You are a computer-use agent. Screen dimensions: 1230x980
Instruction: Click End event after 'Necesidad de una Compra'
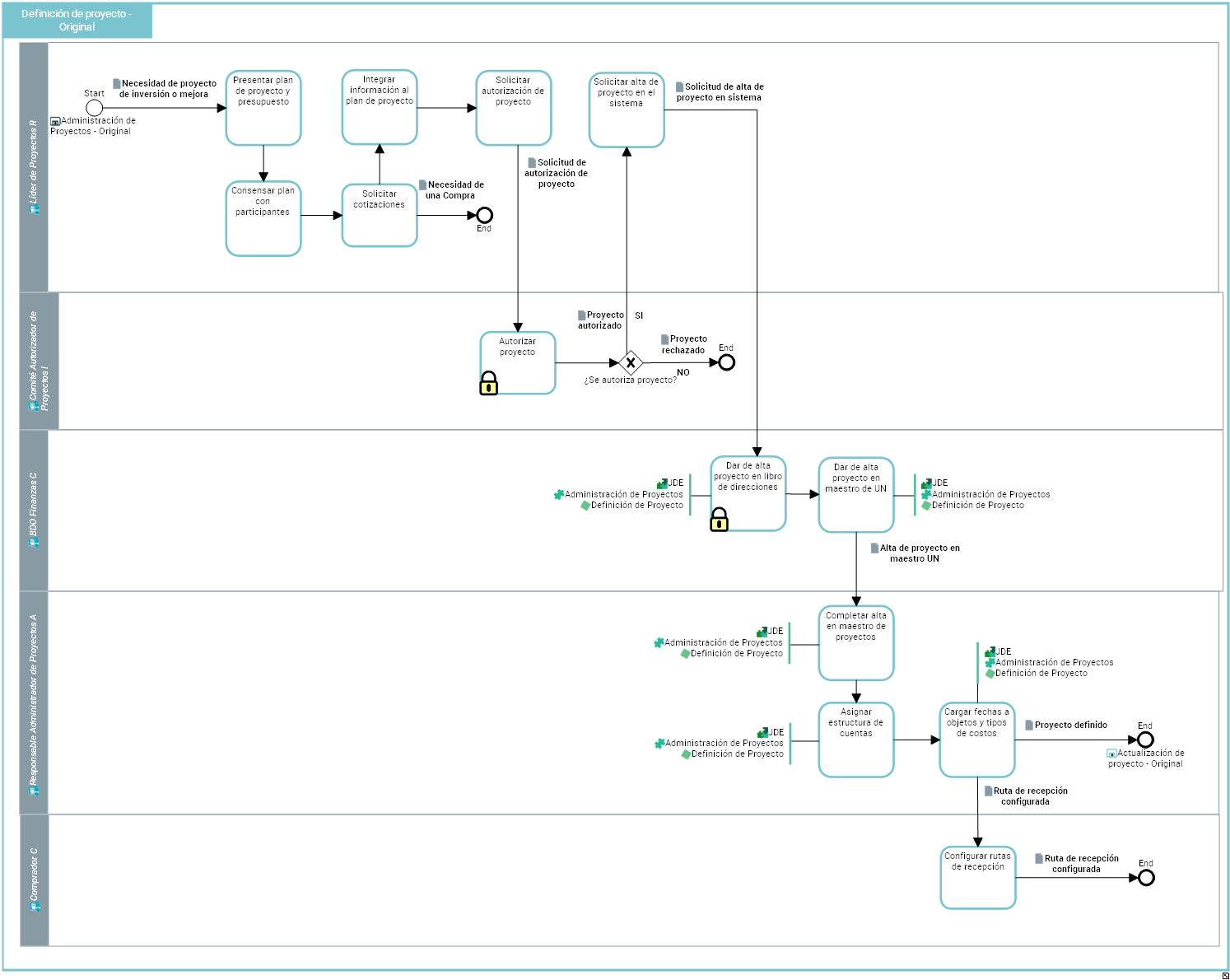coord(485,215)
